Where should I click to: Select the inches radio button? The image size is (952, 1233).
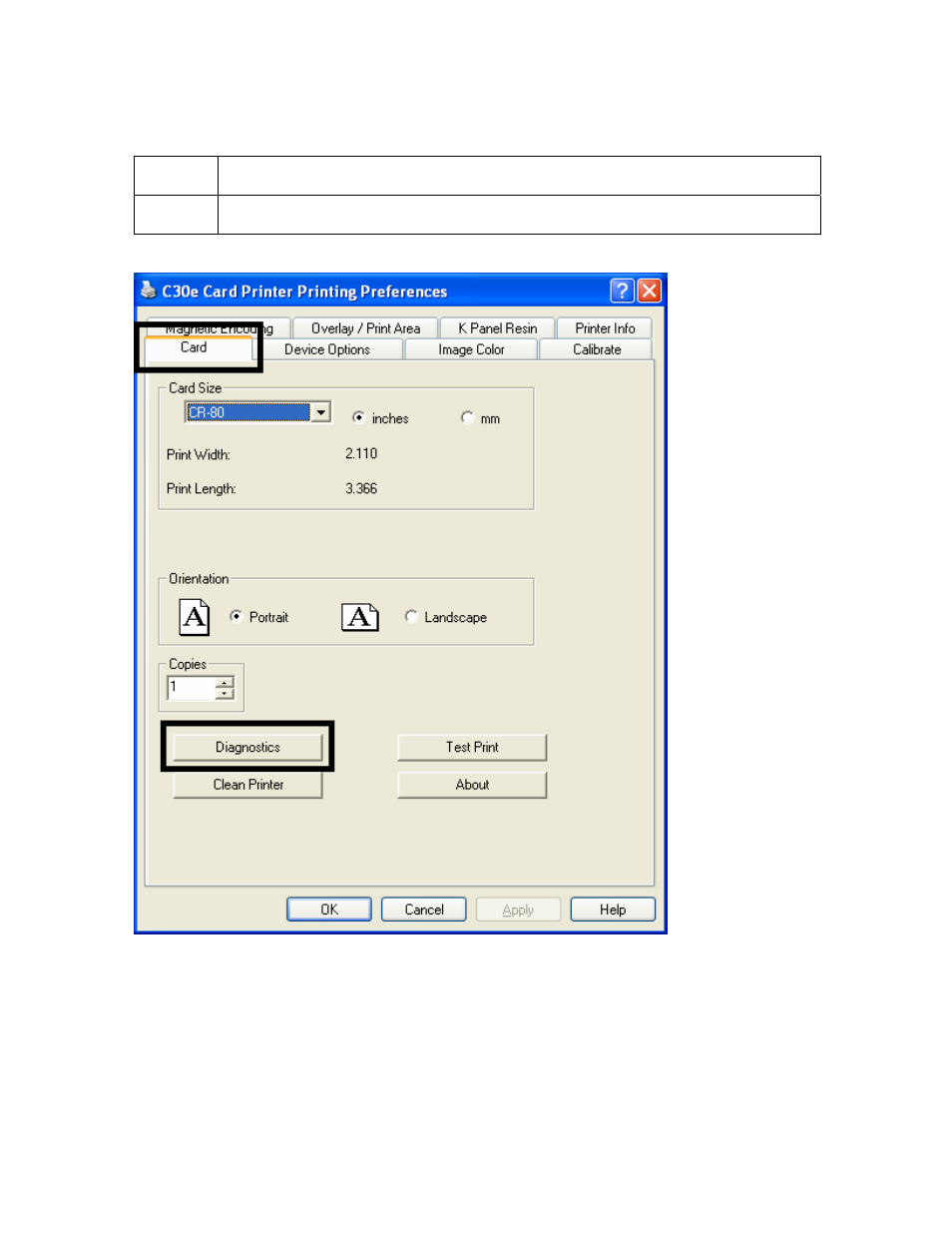coord(358,417)
